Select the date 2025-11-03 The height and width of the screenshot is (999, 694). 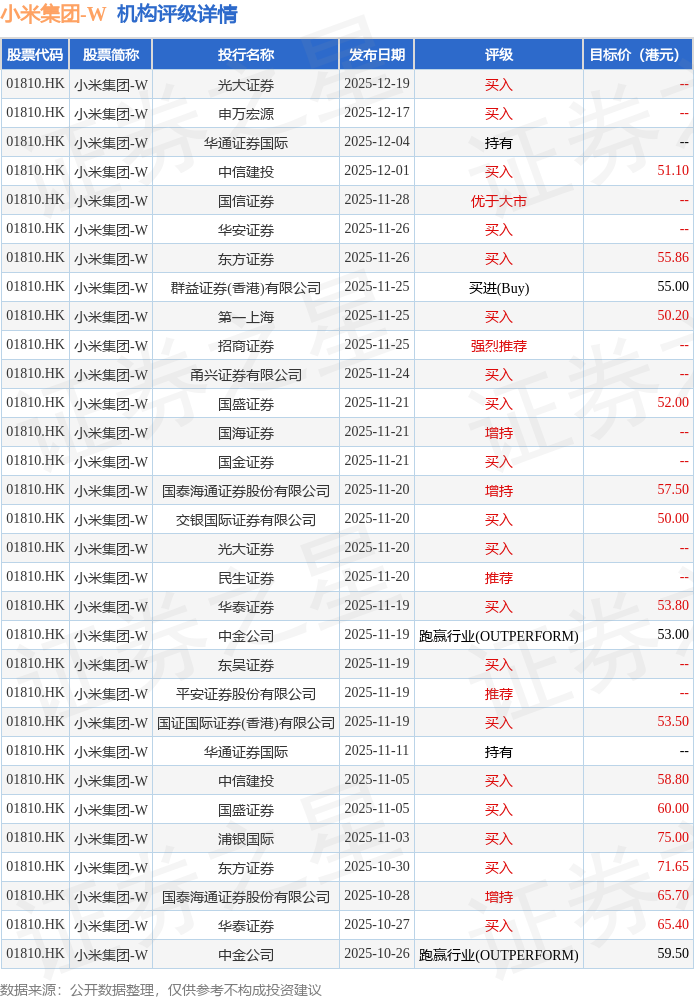click(x=377, y=838)
